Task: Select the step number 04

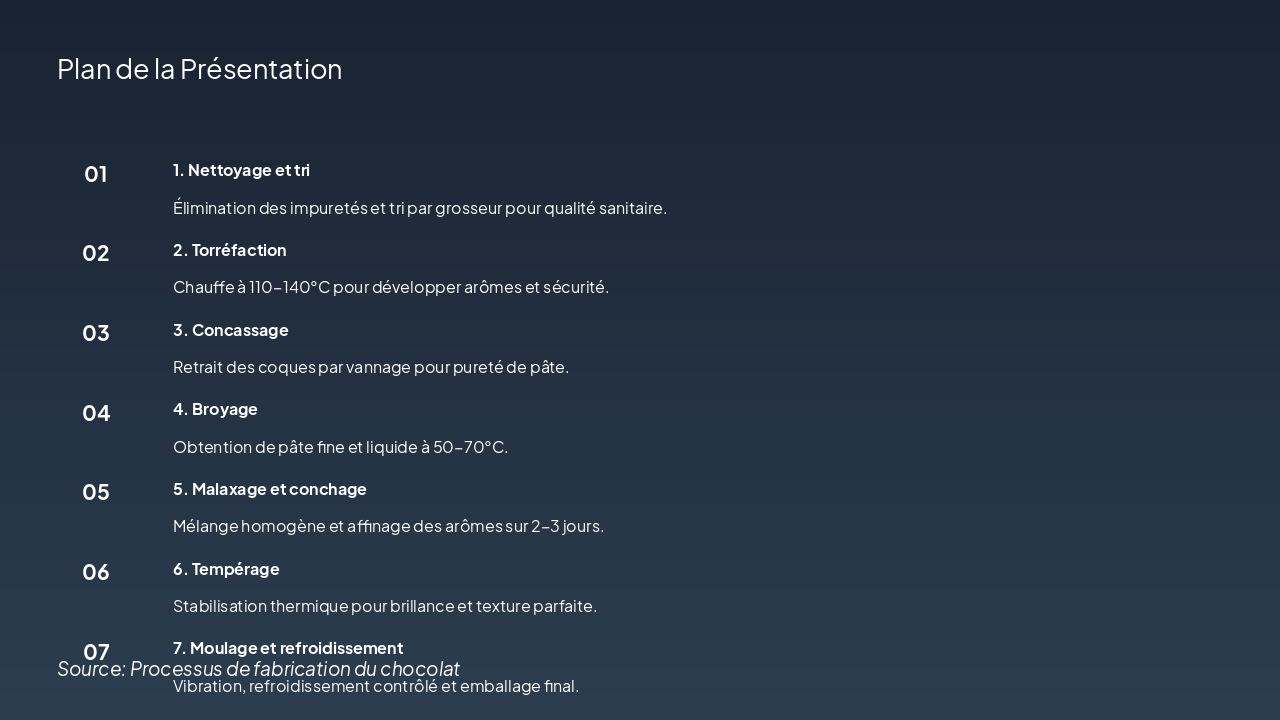Action: 96,413
